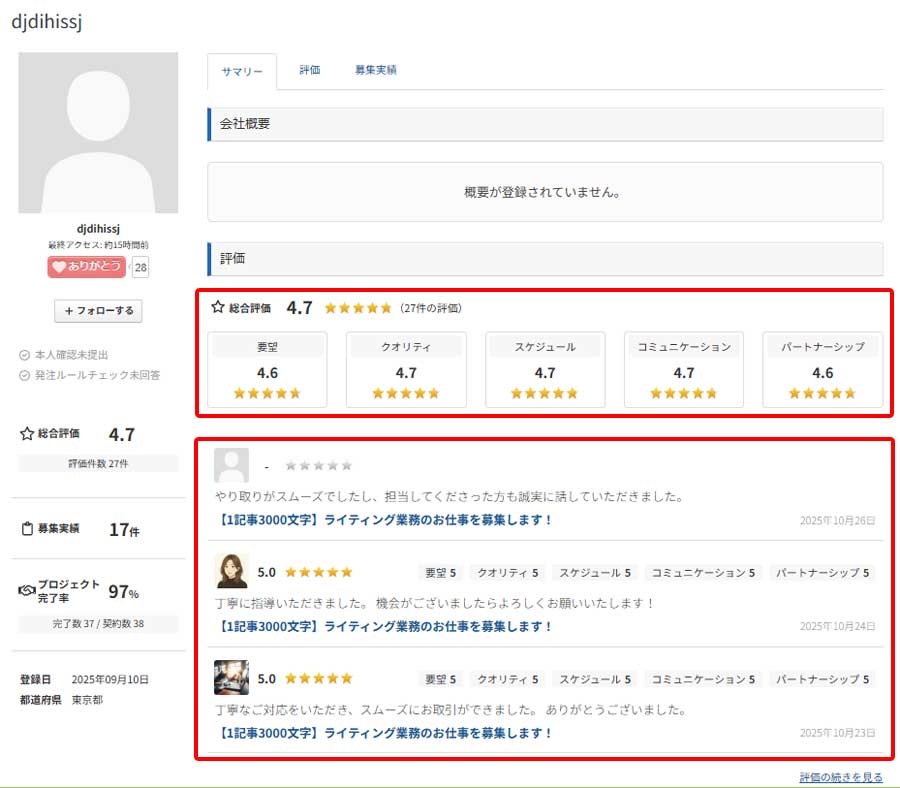Click 評価の続きを見る link
The height and width of the screenshot is (788, 900).
[840, 777]
